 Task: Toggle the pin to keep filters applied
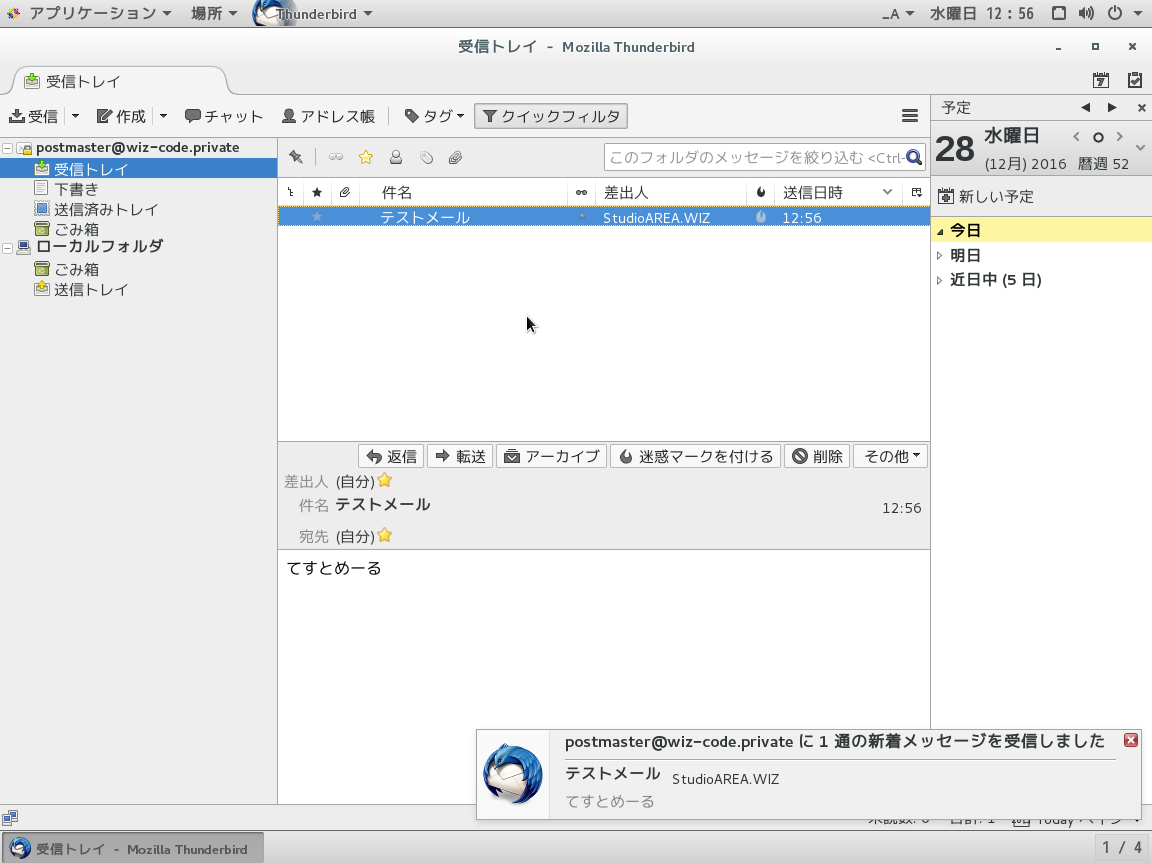click(296, 157)
